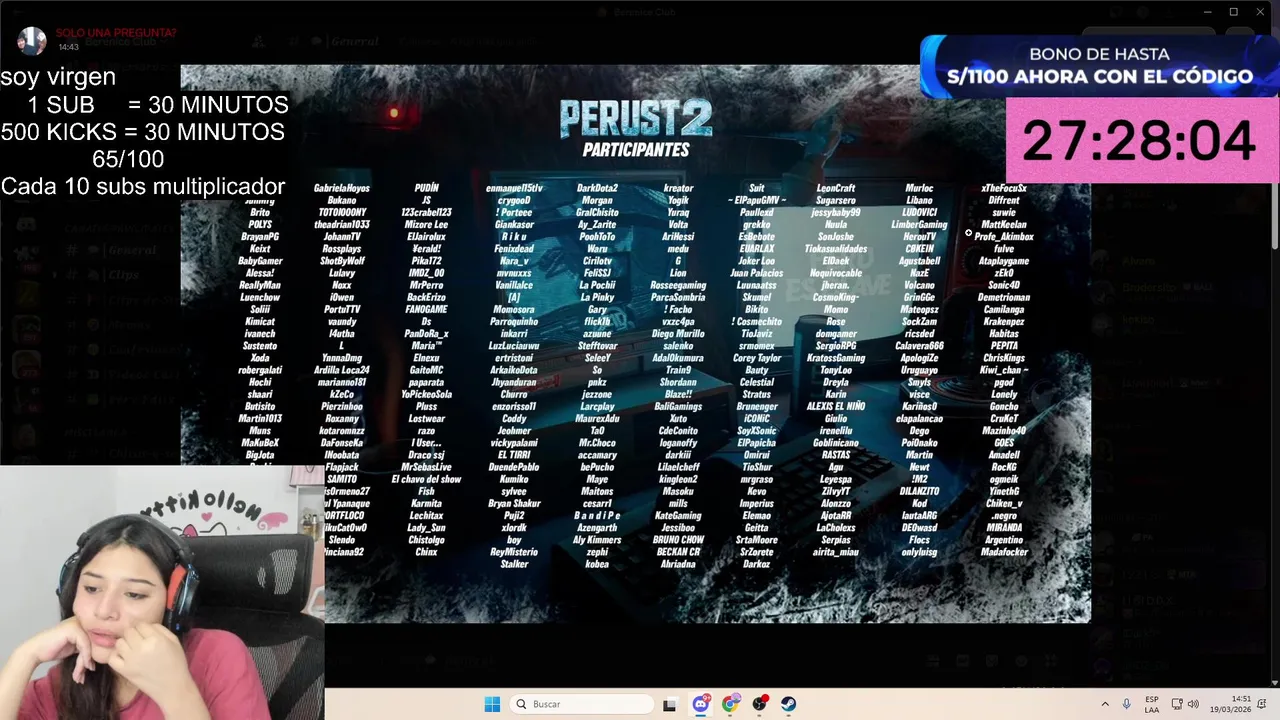
Task: Click the name Aly Kimmers
Action: 597,540
